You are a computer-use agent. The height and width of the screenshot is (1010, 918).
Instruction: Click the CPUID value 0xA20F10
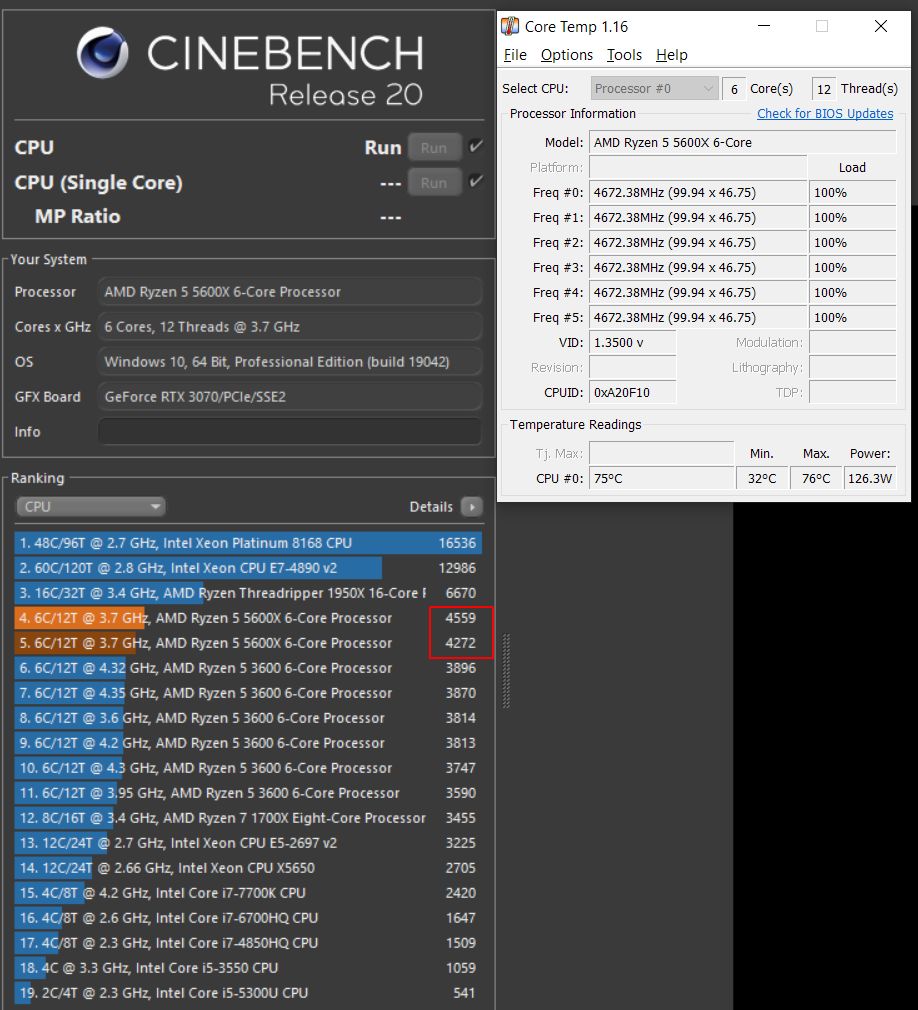[633, 392]
